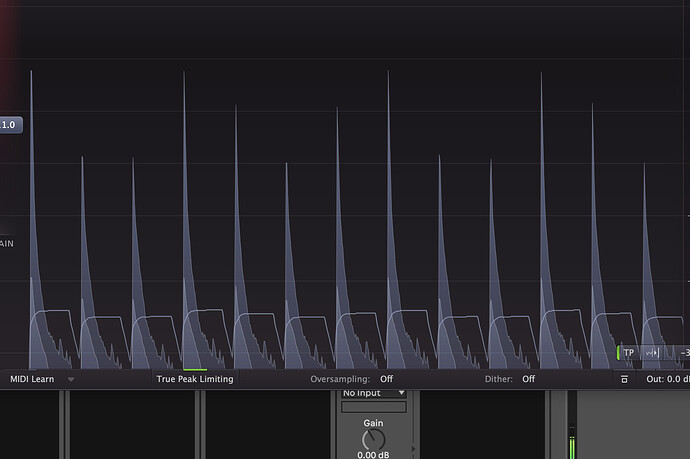
Task: Open the MIDI Learn dropdown arrow
Action: coord(71,379)
